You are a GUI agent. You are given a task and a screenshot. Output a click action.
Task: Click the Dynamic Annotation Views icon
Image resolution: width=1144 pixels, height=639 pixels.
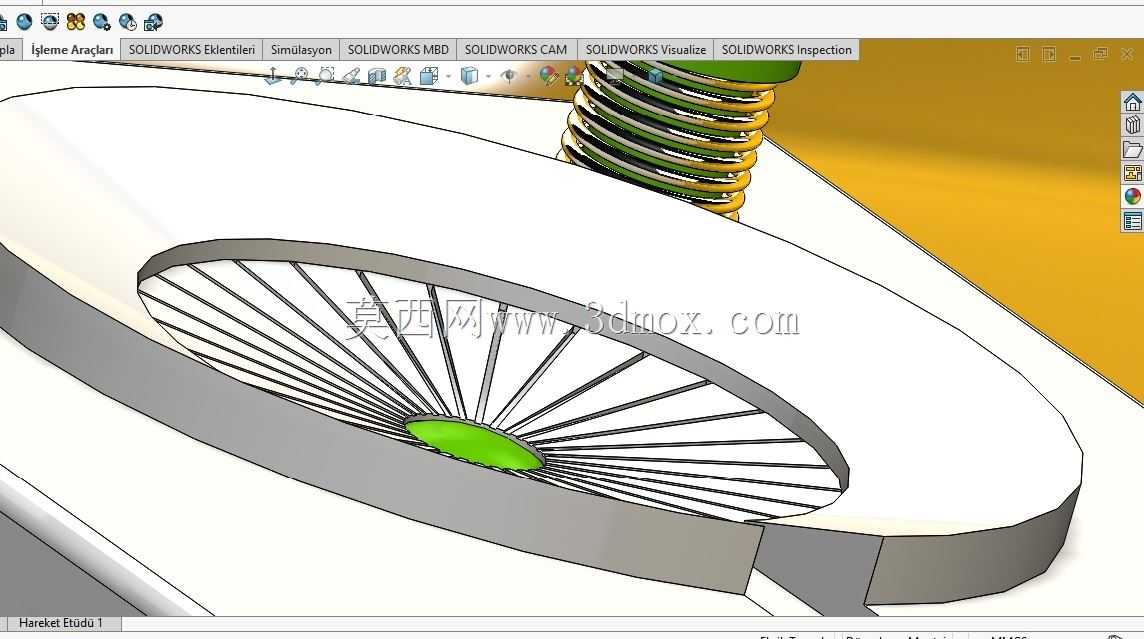[403, 76]
